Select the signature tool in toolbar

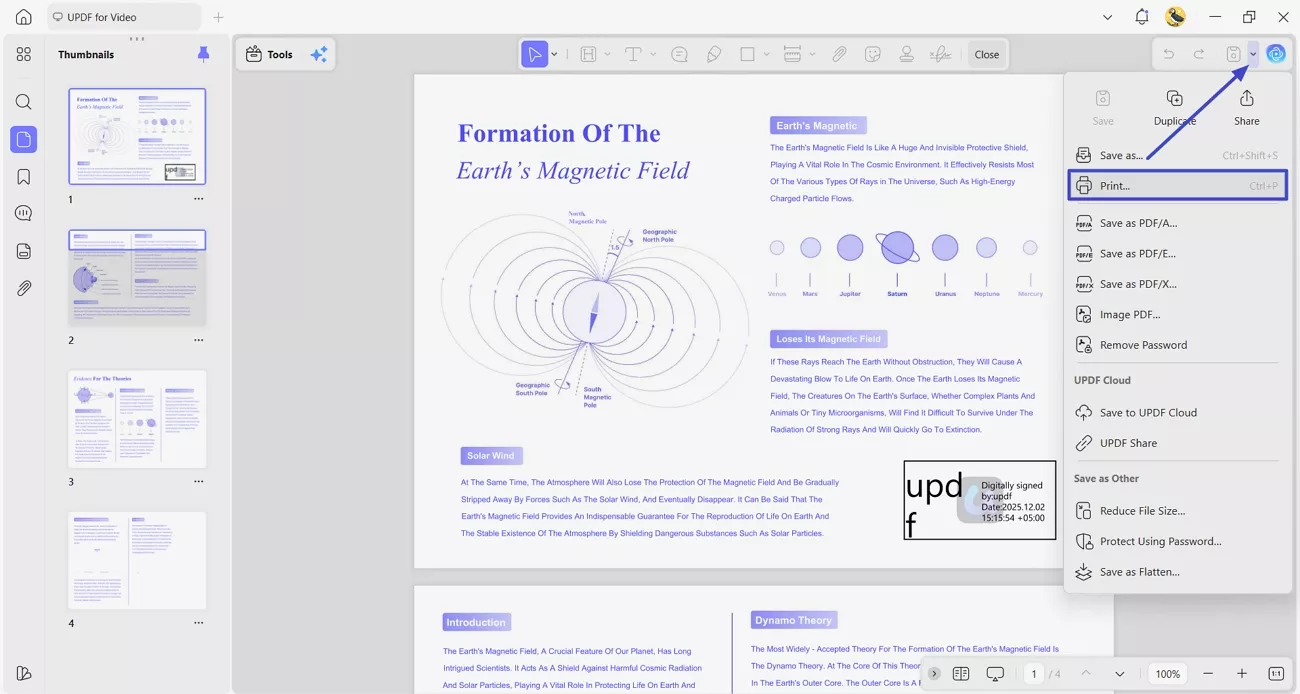(x=940, y=54)
